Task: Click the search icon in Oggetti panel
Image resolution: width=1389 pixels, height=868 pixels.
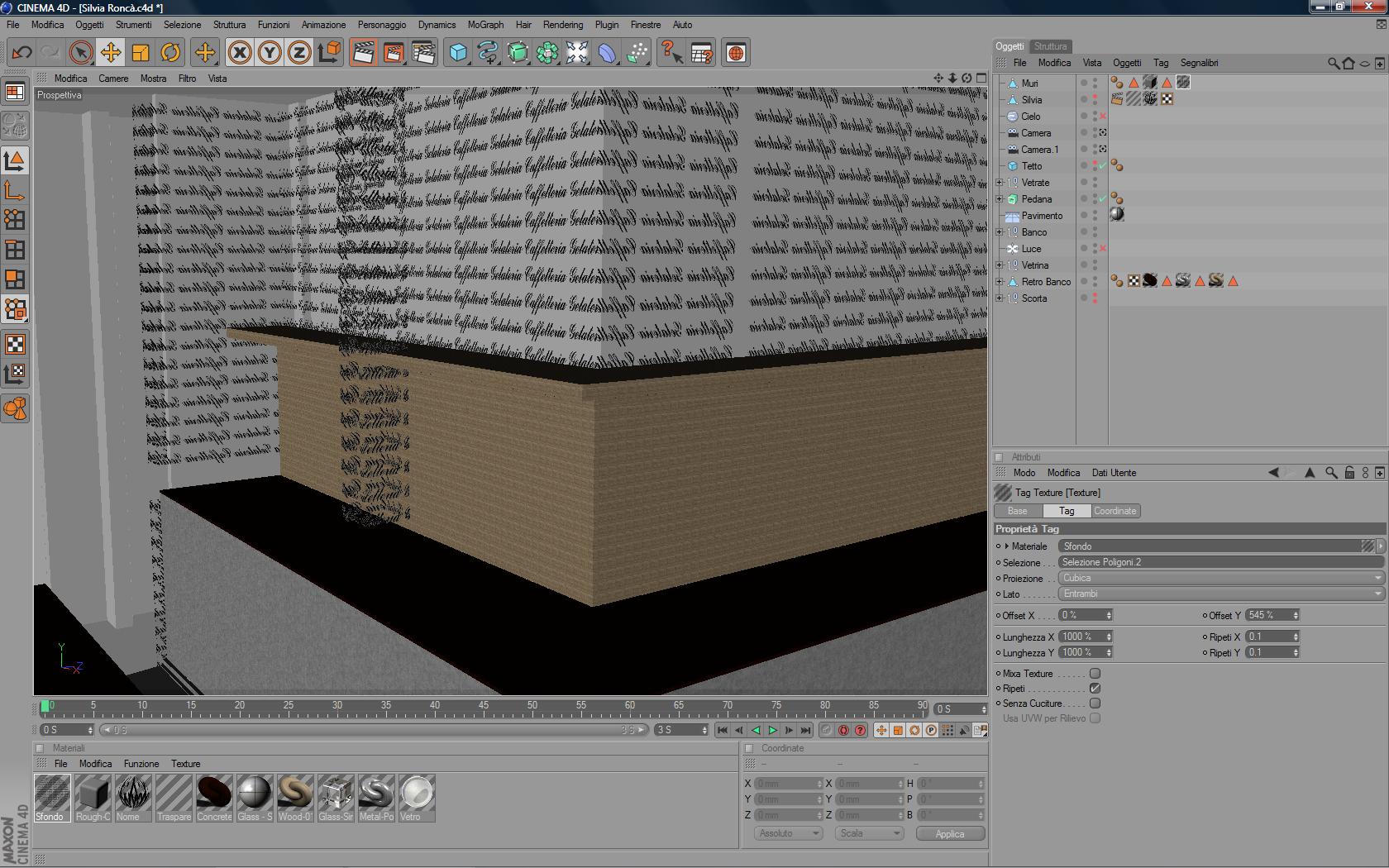Action: coord(1333,63)
